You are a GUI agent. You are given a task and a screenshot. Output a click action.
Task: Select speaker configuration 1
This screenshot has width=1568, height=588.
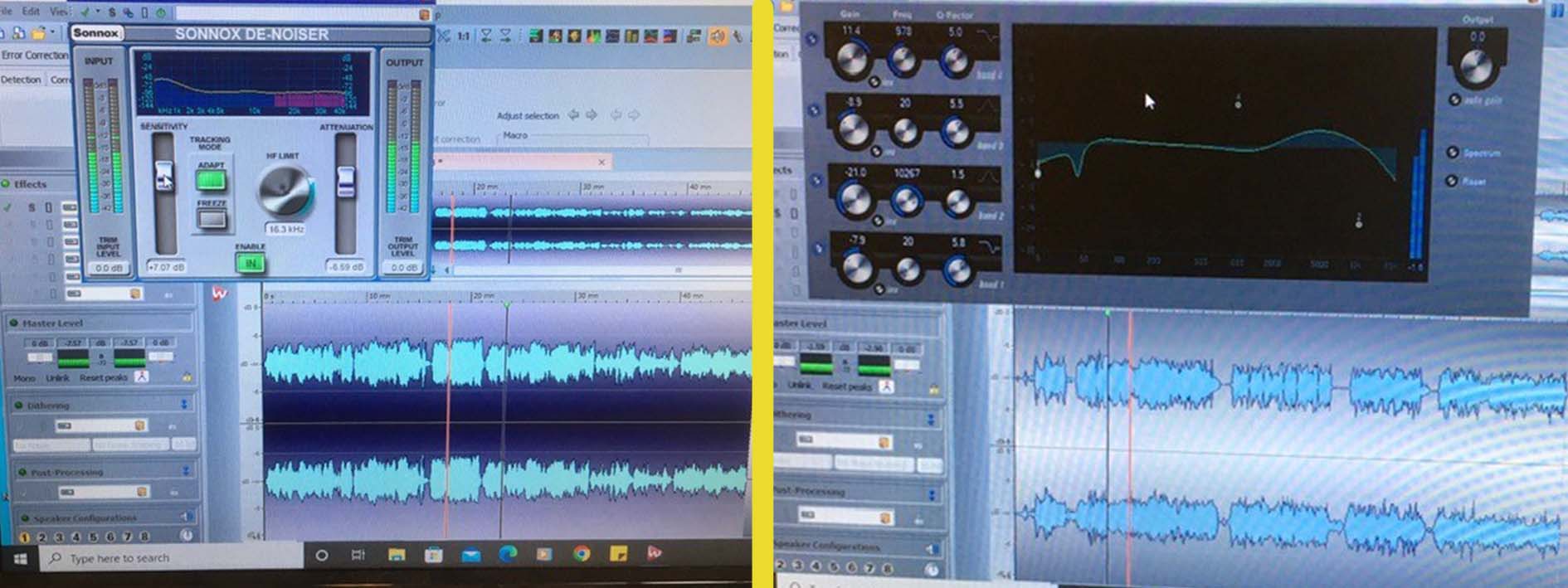tap(24, 537)
